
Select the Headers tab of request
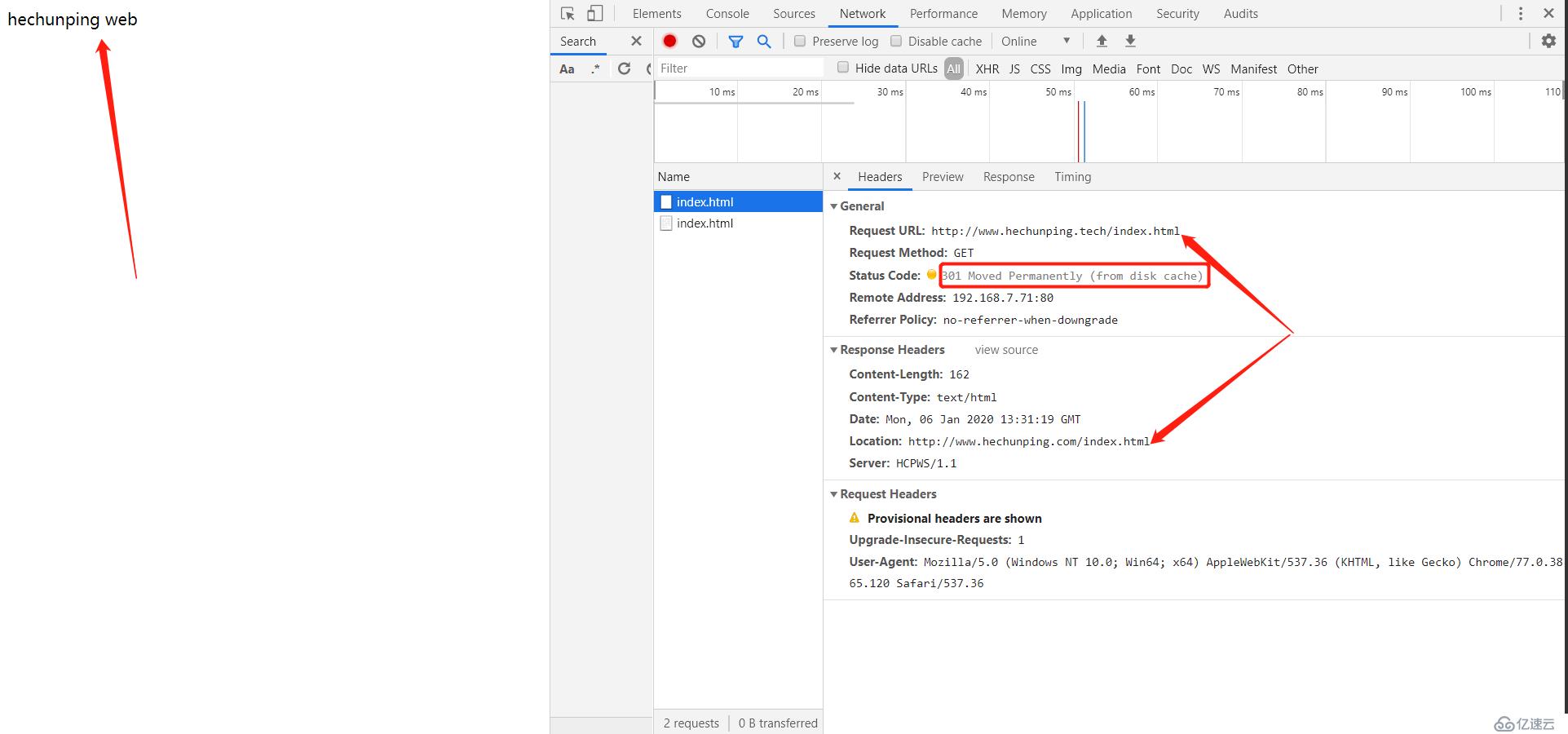point(880,177)
